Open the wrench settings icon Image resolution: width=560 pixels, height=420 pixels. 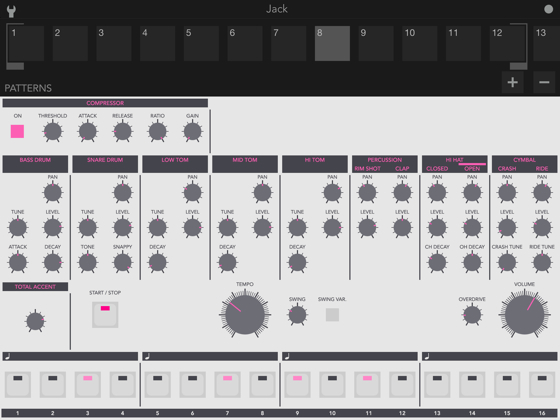[x=11, y=11]
